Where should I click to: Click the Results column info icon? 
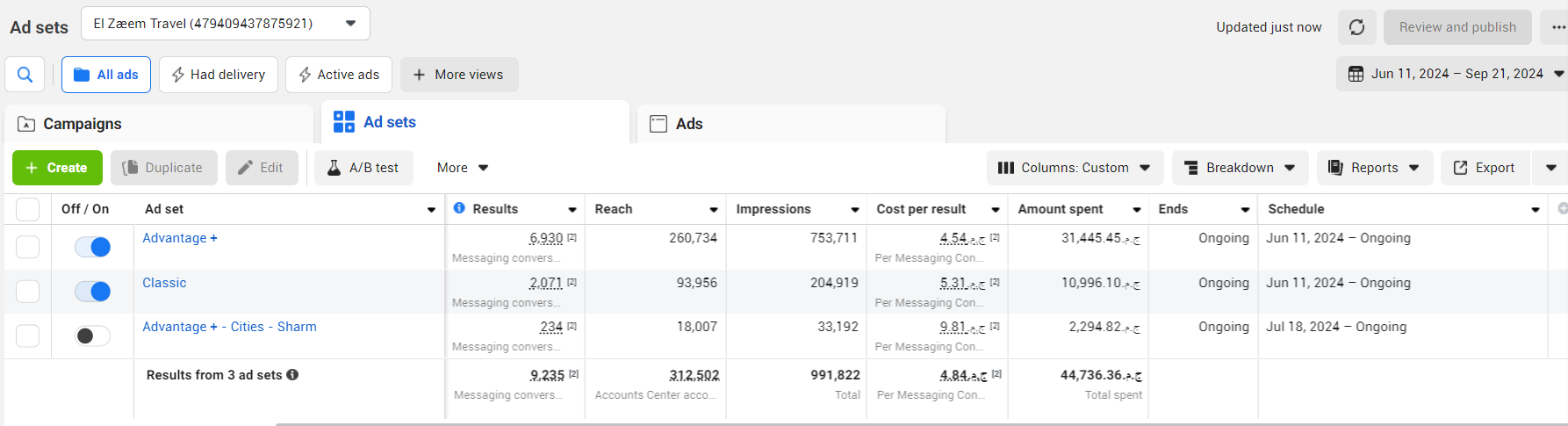[x=459, y=208]
